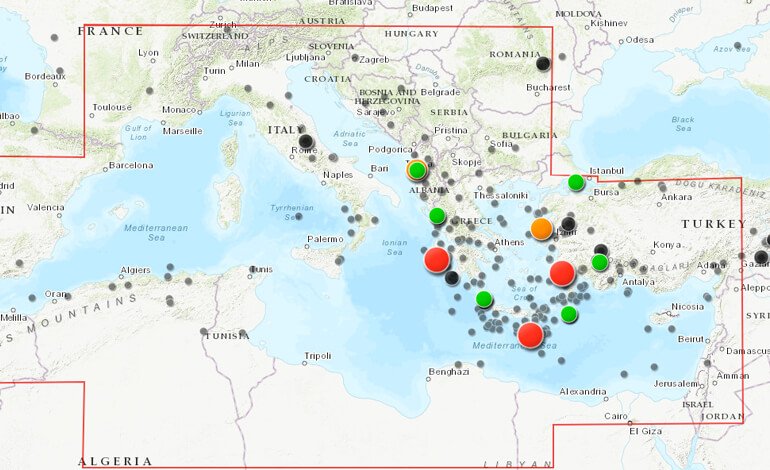Select the green marker in southwestern Turkey
The image size is (770, 470).
(600, 262)
